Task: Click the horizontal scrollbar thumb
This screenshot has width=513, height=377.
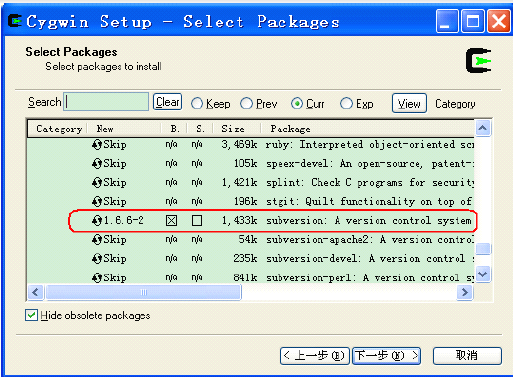Action: [x=144, y=293]
